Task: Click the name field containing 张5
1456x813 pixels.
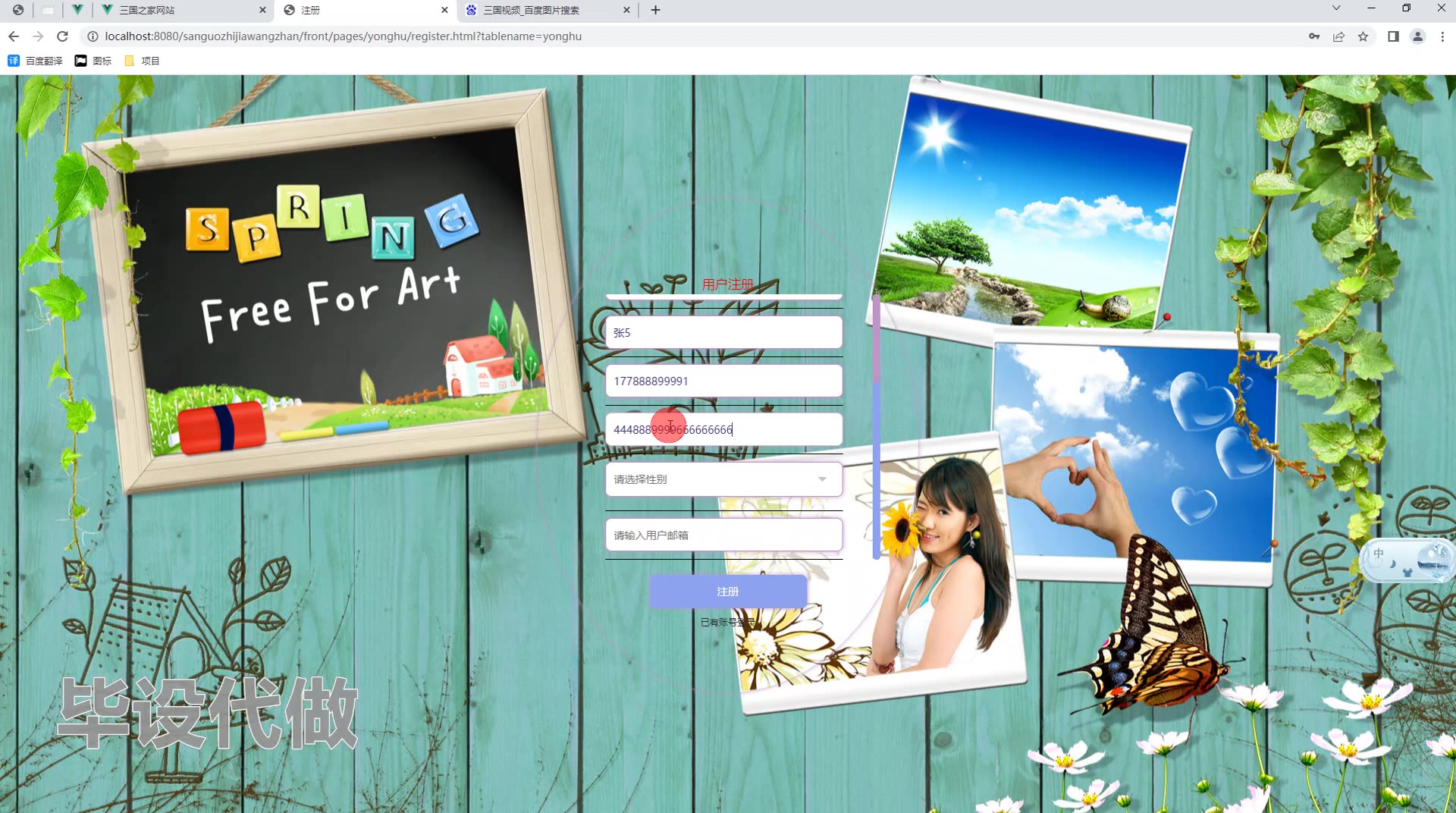Action: point(723,333)
